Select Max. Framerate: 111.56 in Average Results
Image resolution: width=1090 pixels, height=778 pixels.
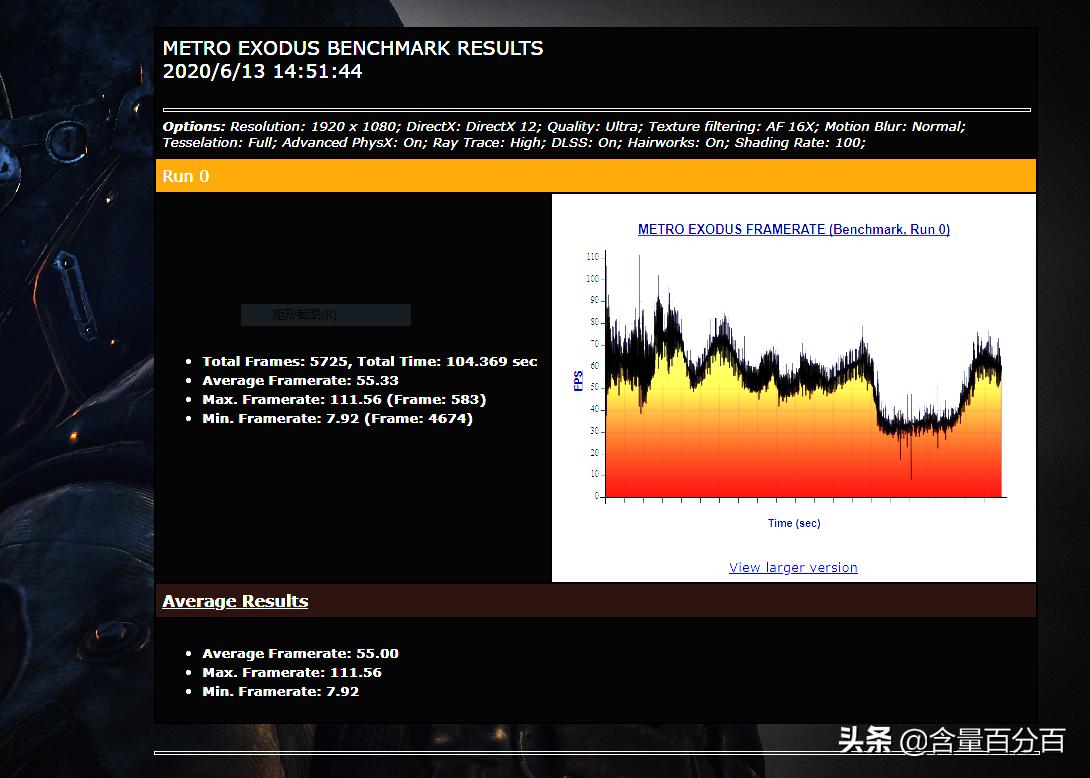(x=292, y=672)
